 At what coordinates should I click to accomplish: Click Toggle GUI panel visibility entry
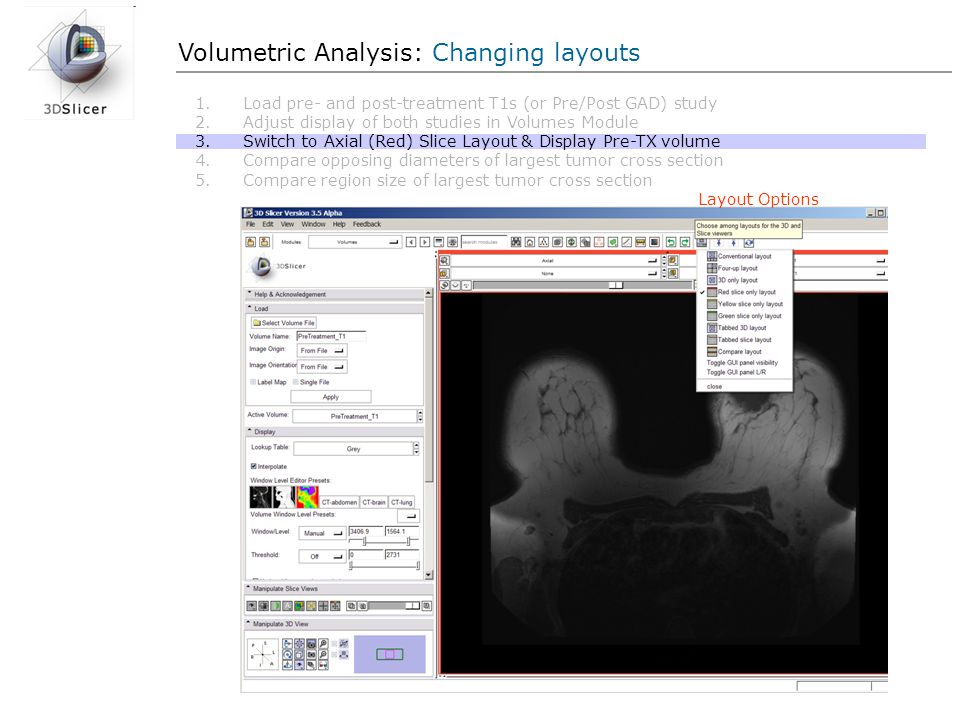(742, 362)
